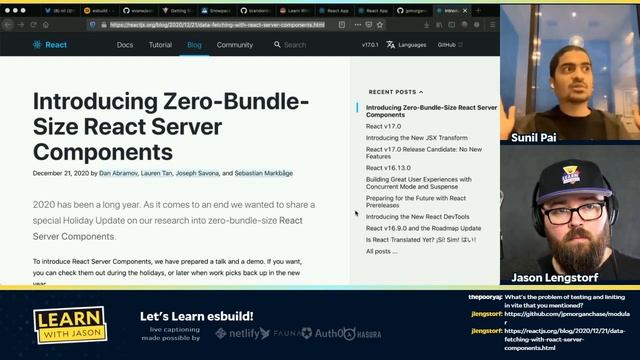Viewport: 640px width, 360px height.
Task: Switch to the Snowpack tab
Action: click(x=217, y=11)
